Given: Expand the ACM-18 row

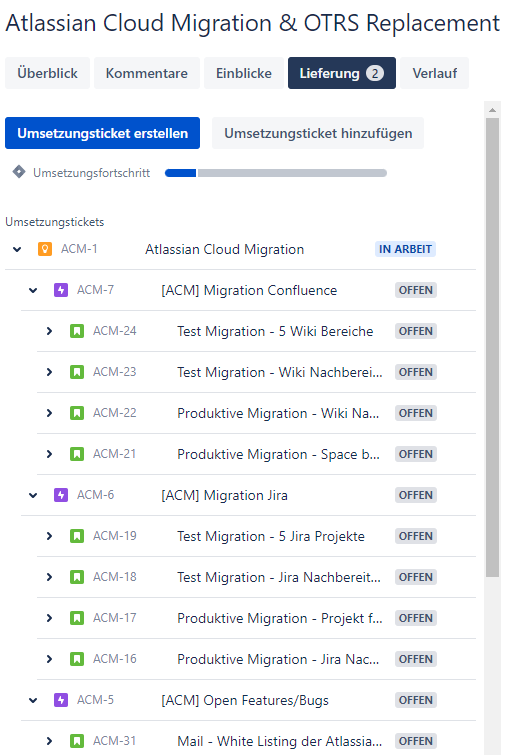Looking at the screenshot, I should 49,577.
